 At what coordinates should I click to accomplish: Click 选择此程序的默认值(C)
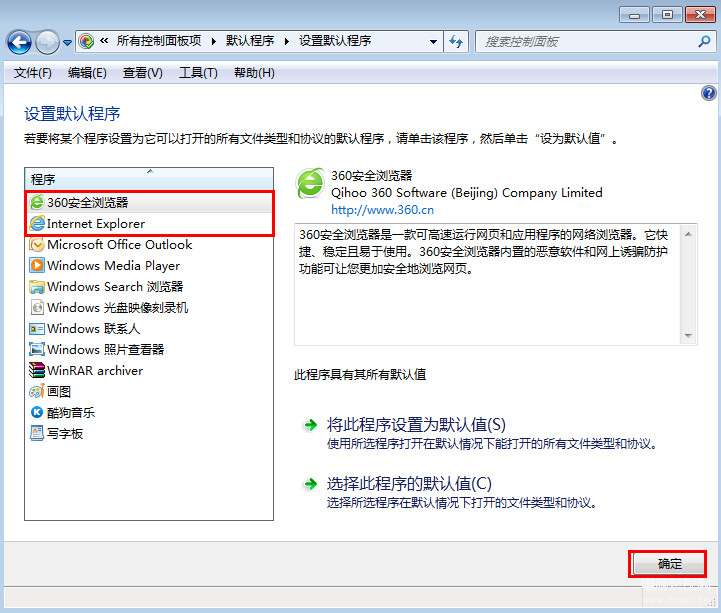point(409,483)
